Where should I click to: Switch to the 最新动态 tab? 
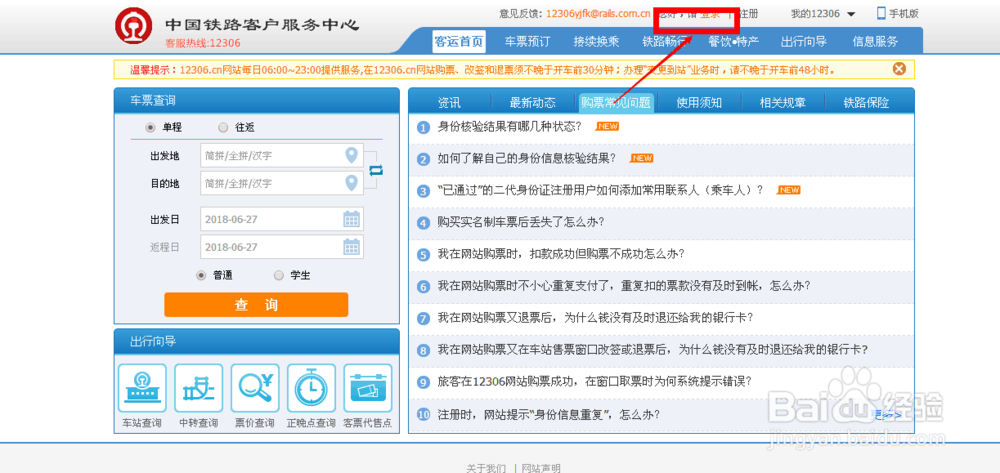533,103
